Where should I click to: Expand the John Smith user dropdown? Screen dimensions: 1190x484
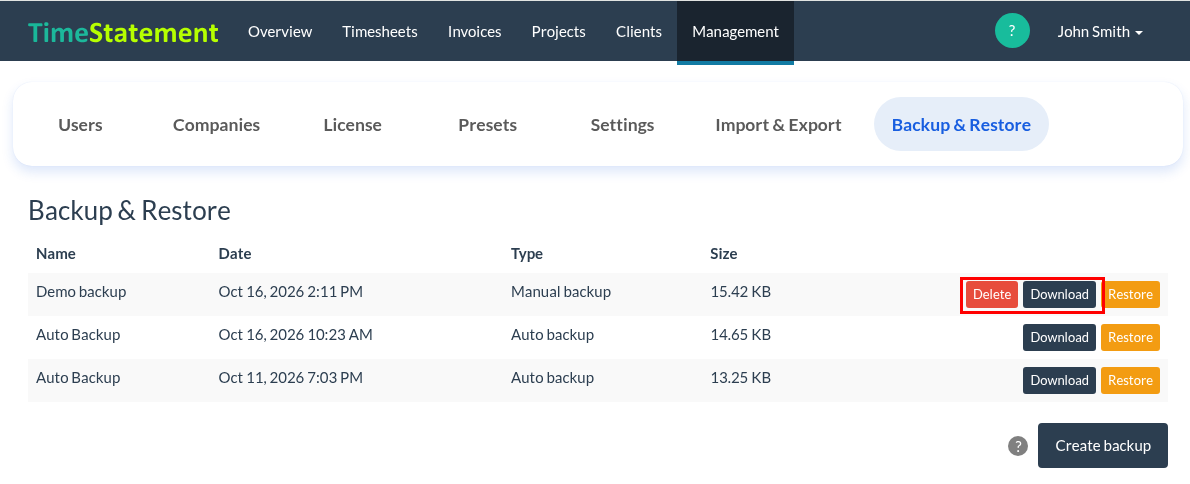1100,32
